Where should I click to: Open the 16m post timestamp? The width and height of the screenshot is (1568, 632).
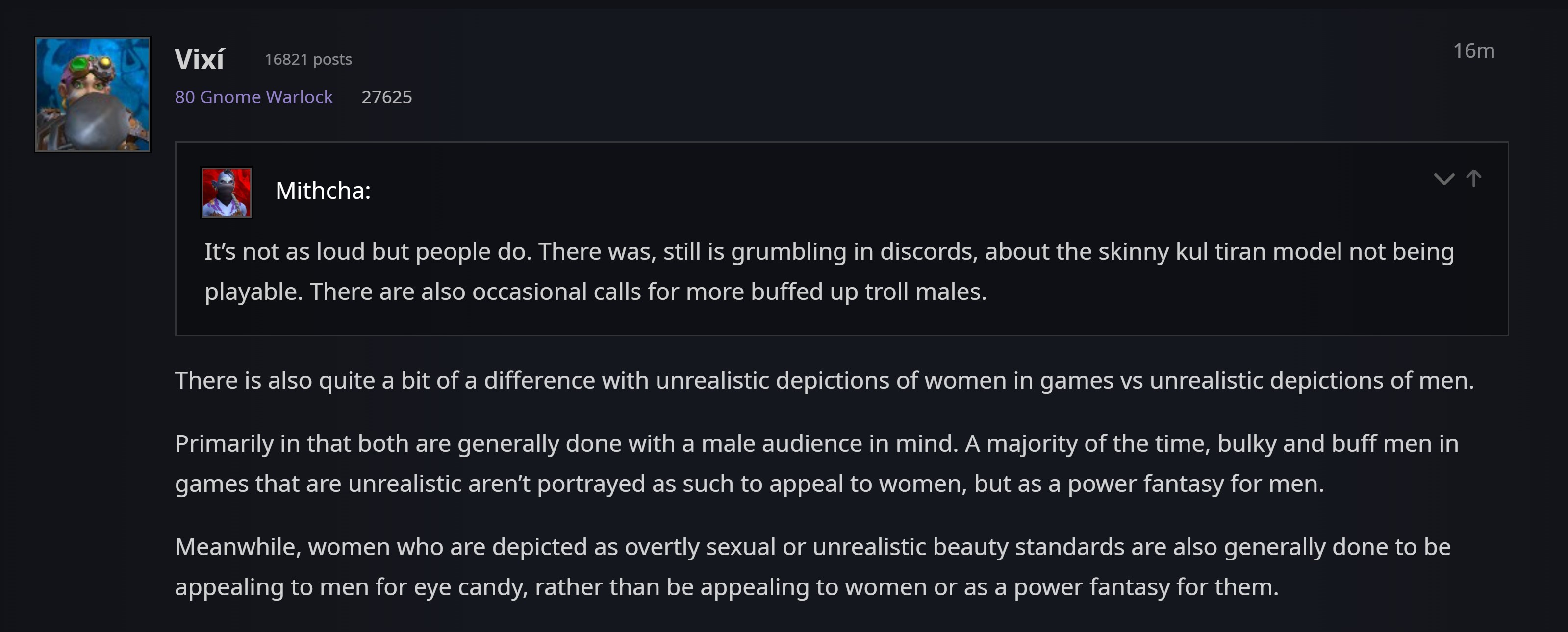pos(1474,50)
